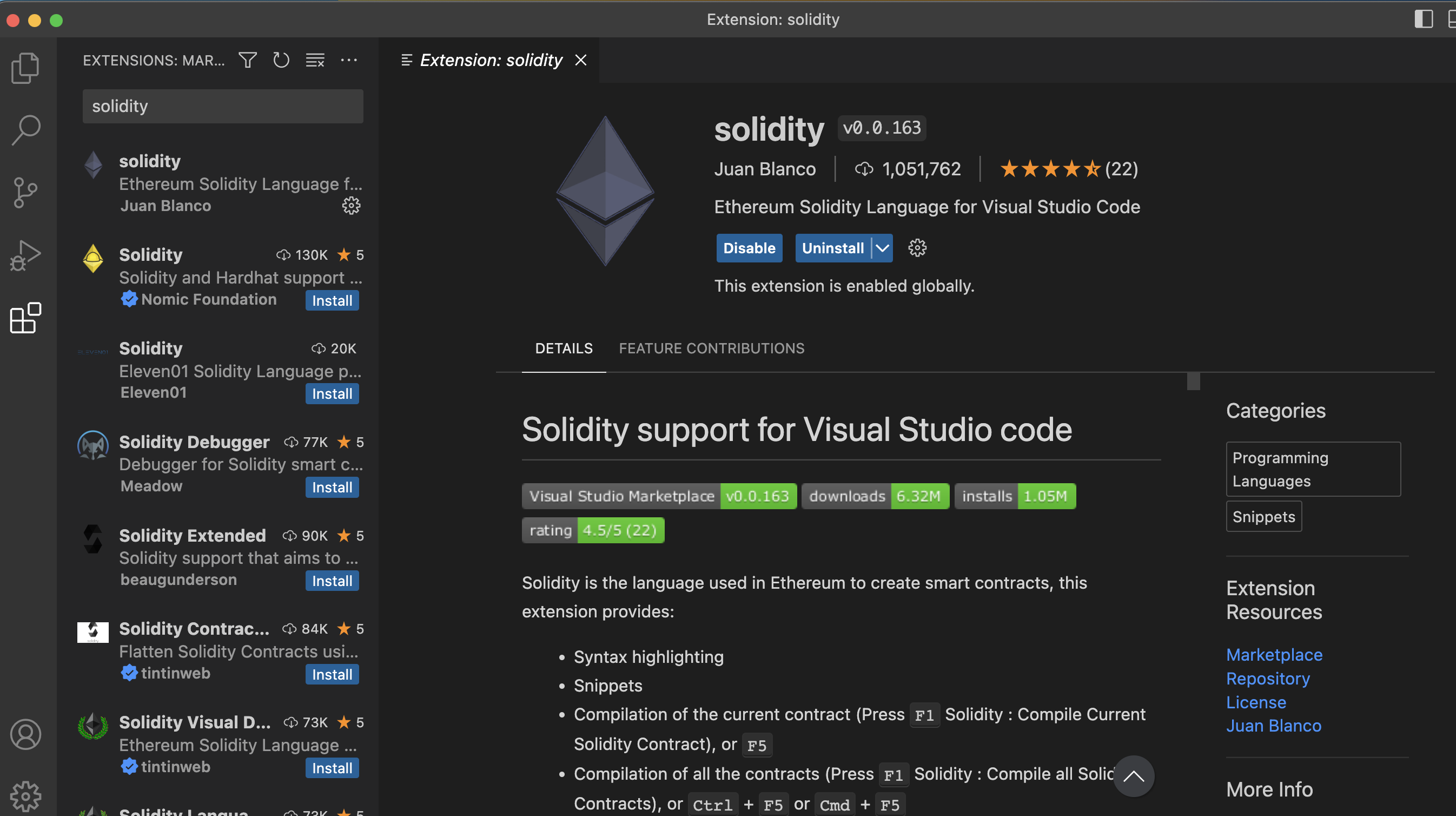Refresh the extensions list

coord(281,60)
